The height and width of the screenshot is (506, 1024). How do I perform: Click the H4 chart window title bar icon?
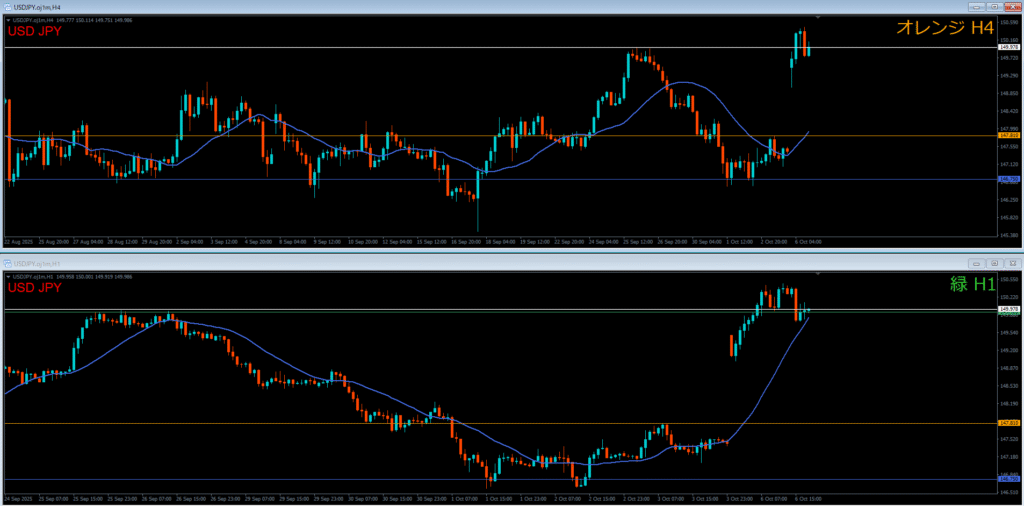pyautogui.click(x=7, y=7)
